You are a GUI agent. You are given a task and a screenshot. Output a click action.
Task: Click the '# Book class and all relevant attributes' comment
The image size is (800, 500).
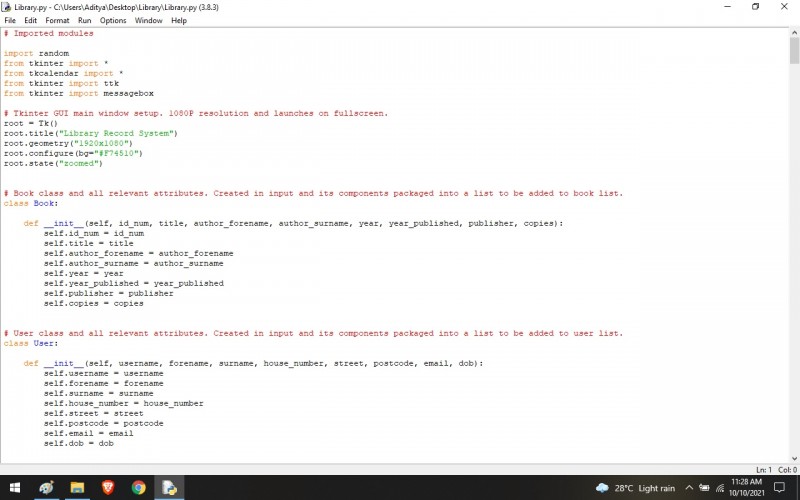point(313,193)
